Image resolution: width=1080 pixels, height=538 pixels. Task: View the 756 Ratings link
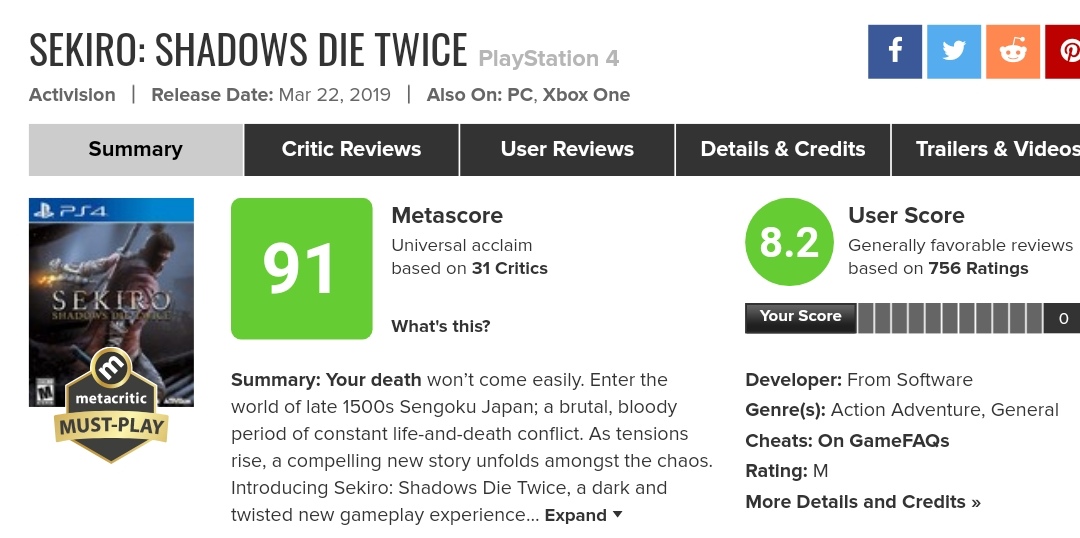tap(978, 268)
